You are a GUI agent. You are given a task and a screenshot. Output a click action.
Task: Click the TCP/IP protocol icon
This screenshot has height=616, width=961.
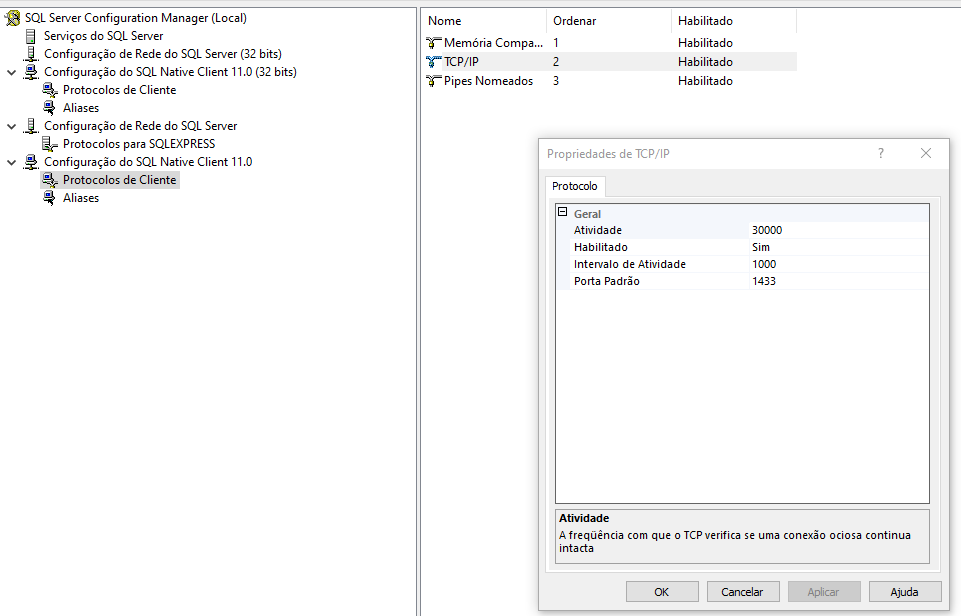(x=433, y=62)
